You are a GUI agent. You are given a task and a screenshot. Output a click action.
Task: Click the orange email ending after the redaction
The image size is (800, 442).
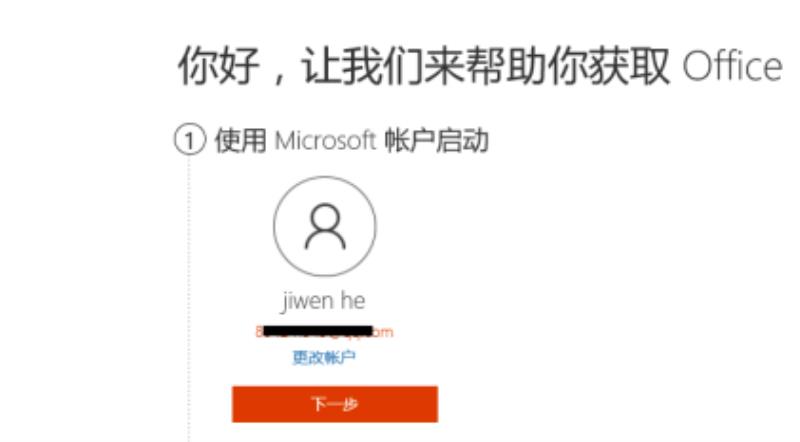point(383,332)
